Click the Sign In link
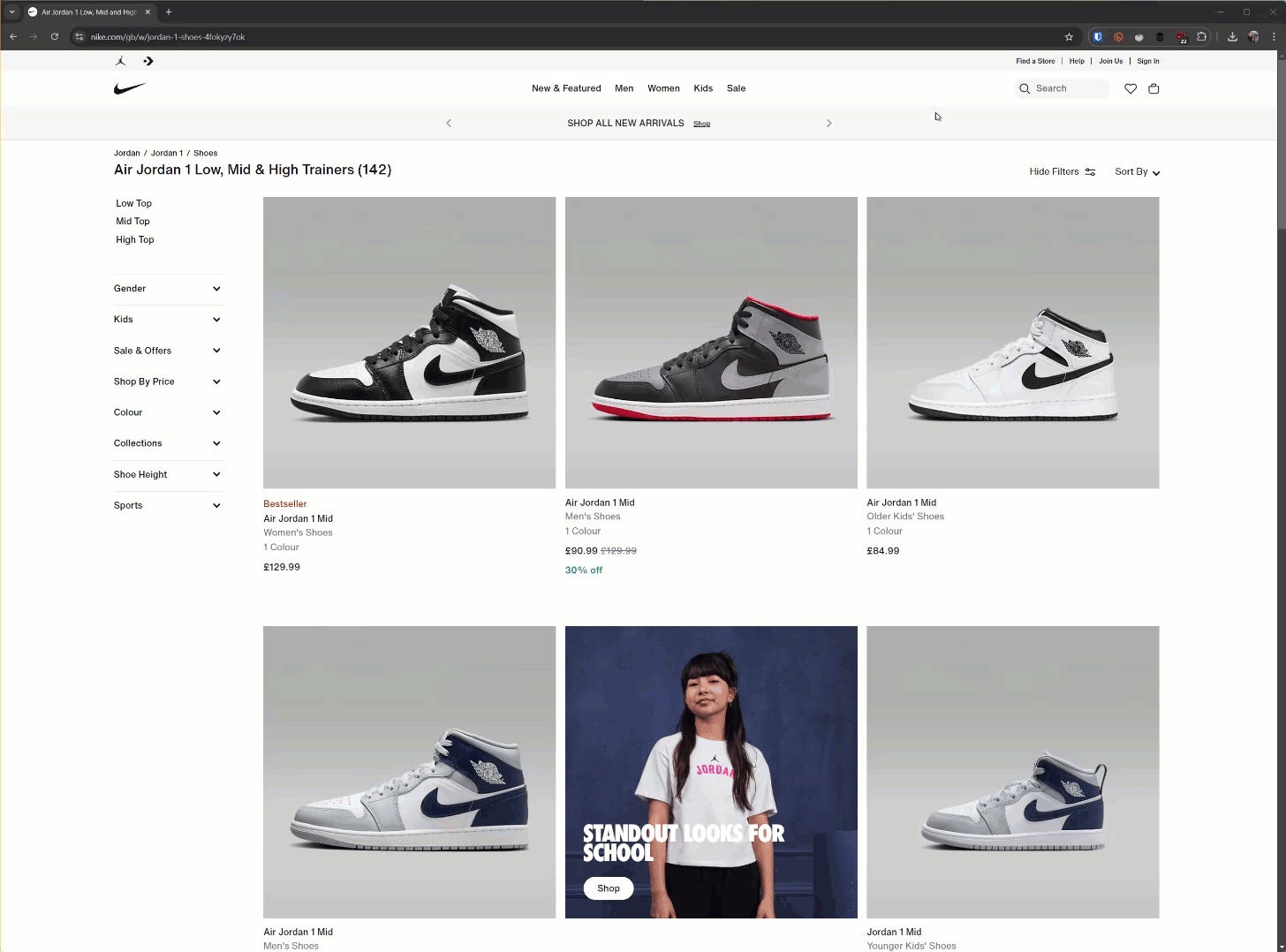This screenshot has height=952, width=1286. tap(1147, 61)
